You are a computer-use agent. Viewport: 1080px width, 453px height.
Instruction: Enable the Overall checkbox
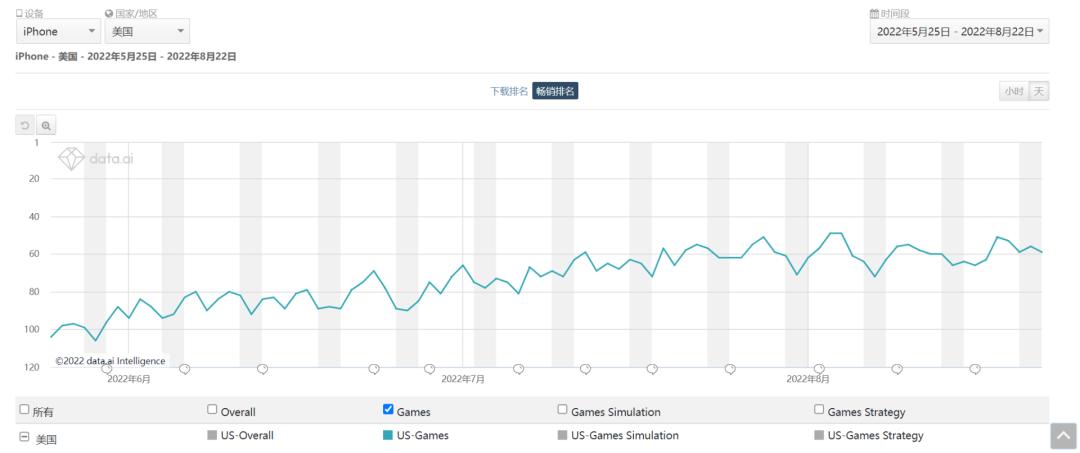click(212, 409)
